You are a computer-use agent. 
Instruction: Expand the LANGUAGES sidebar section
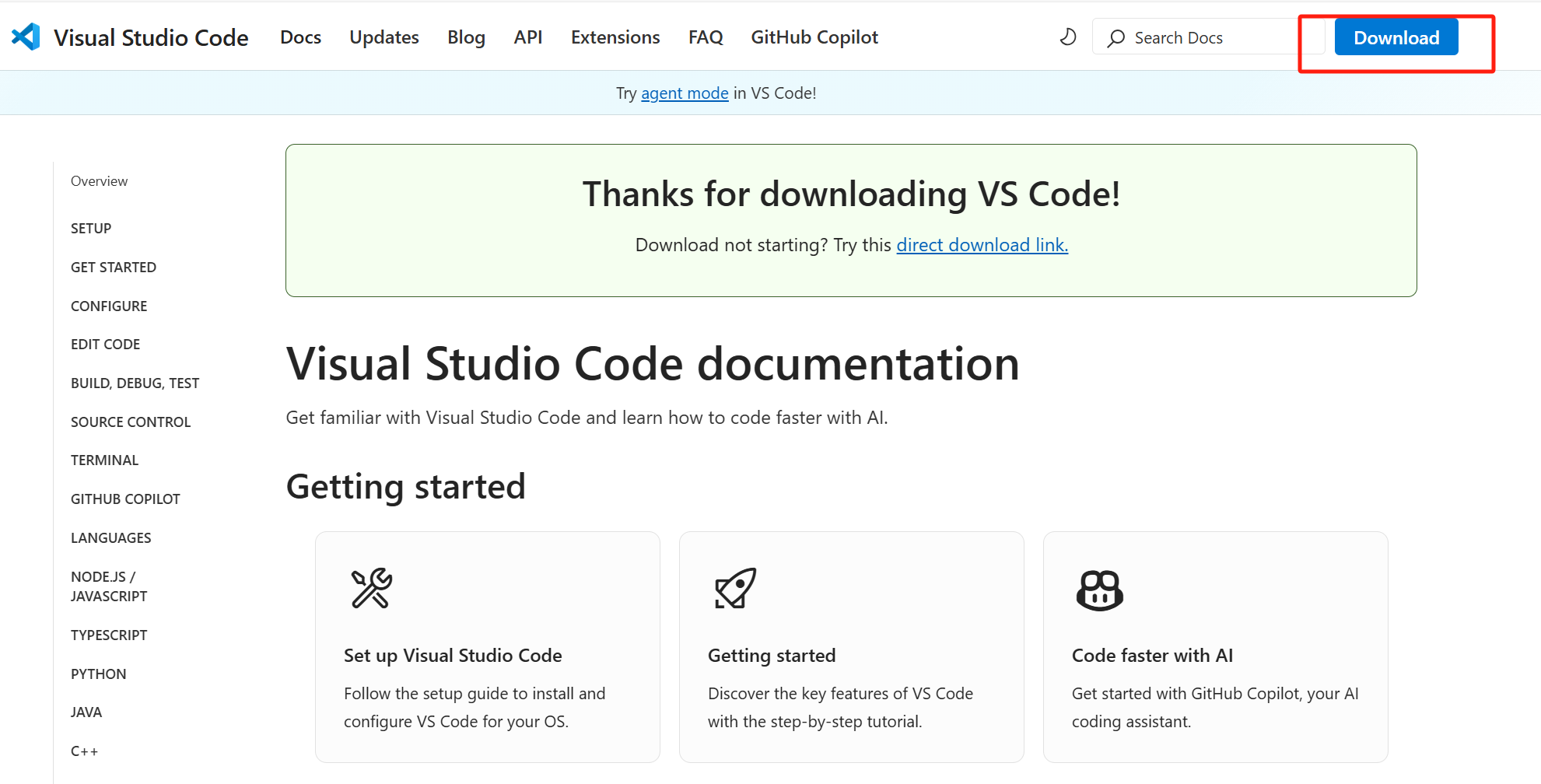(x=110, y=538)
